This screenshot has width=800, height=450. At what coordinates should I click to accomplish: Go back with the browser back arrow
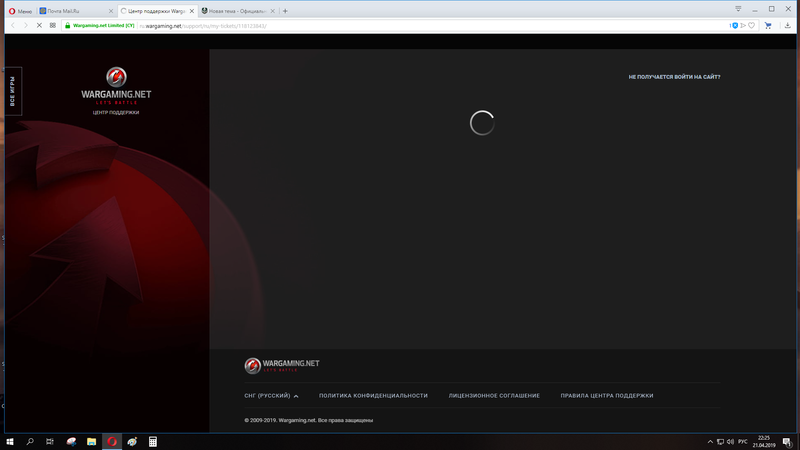(13, 26)
